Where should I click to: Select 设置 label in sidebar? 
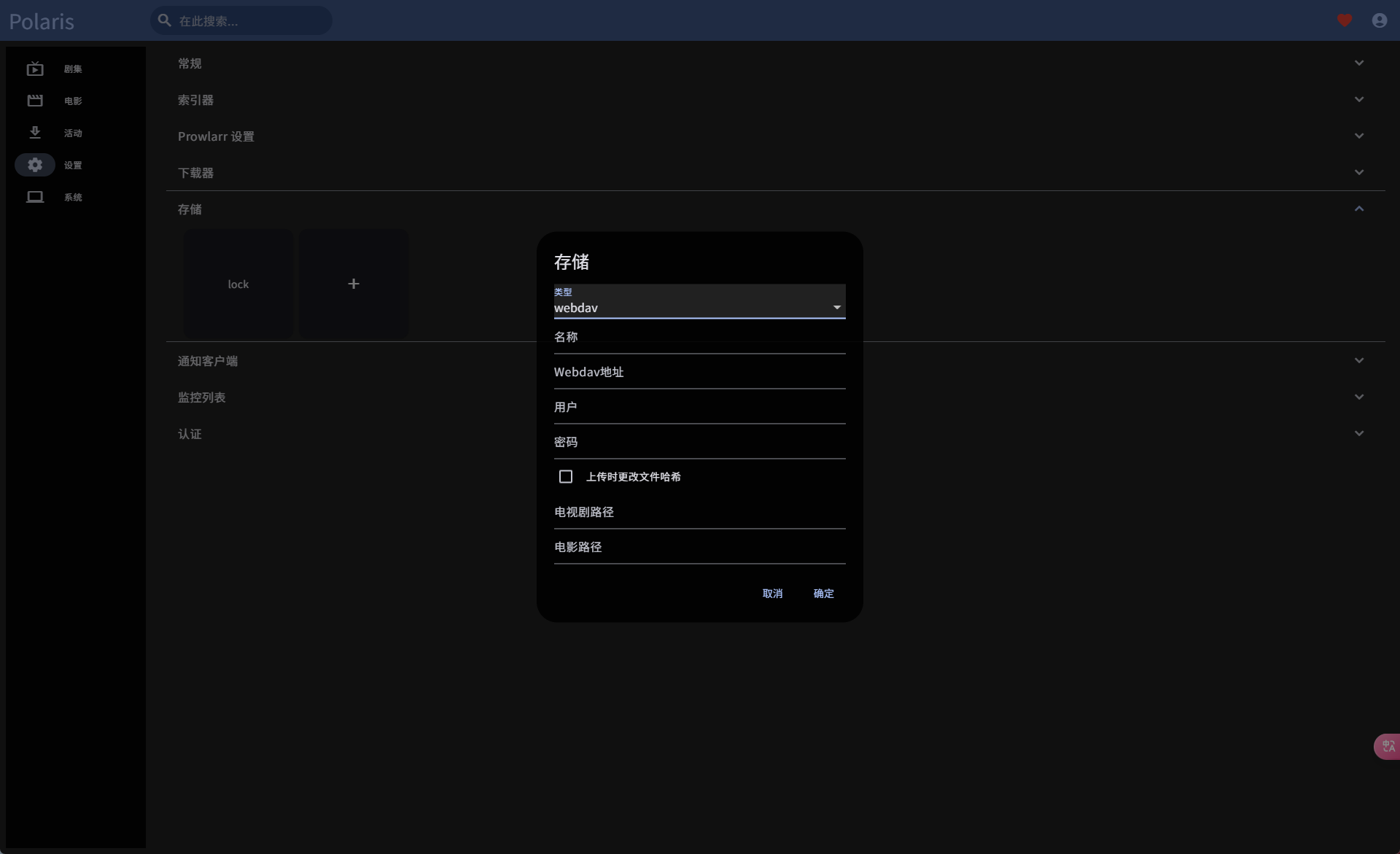click(x=73, y=166)
